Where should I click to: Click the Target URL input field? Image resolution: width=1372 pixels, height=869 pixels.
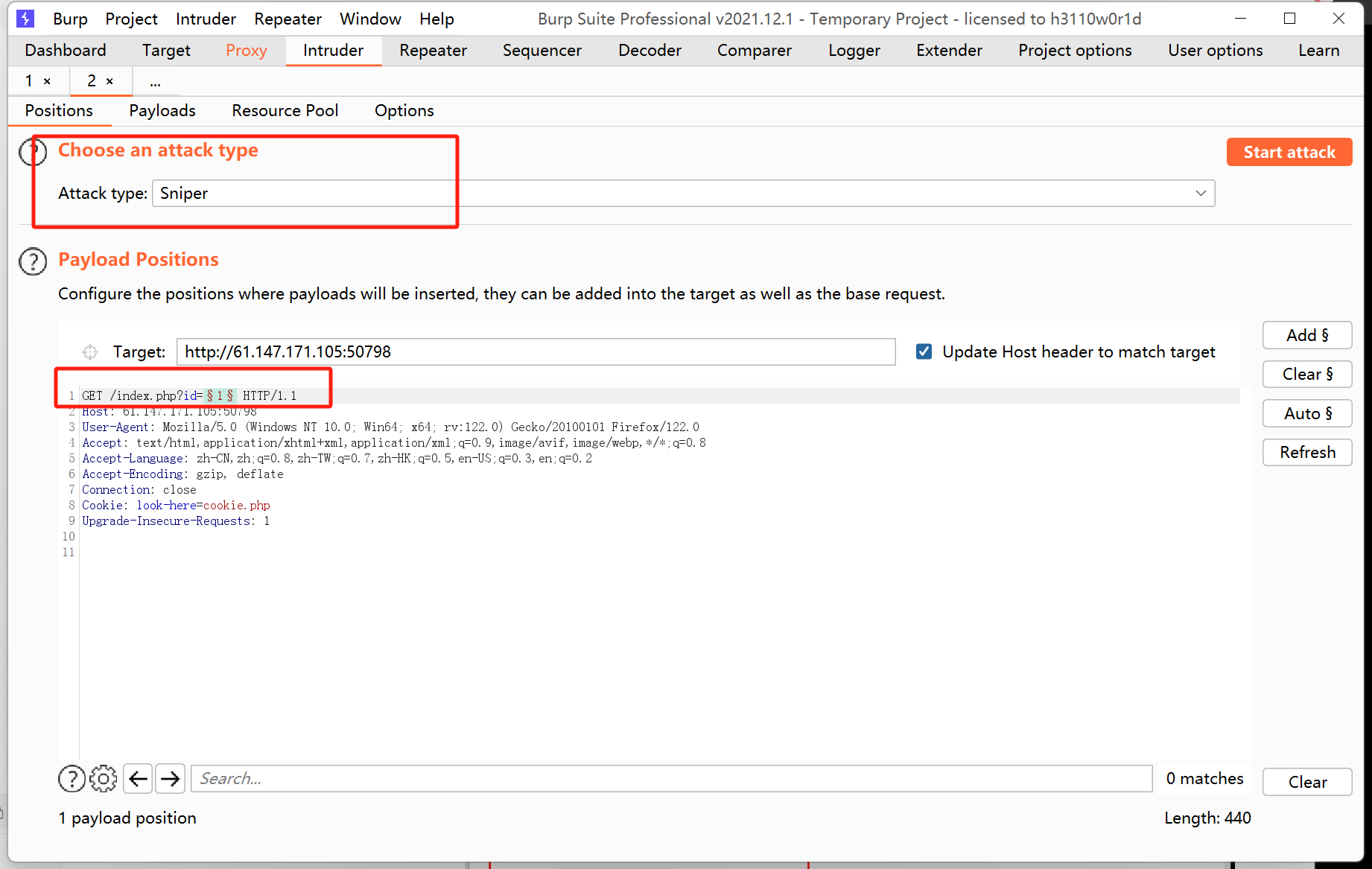[x=536, y=351]
